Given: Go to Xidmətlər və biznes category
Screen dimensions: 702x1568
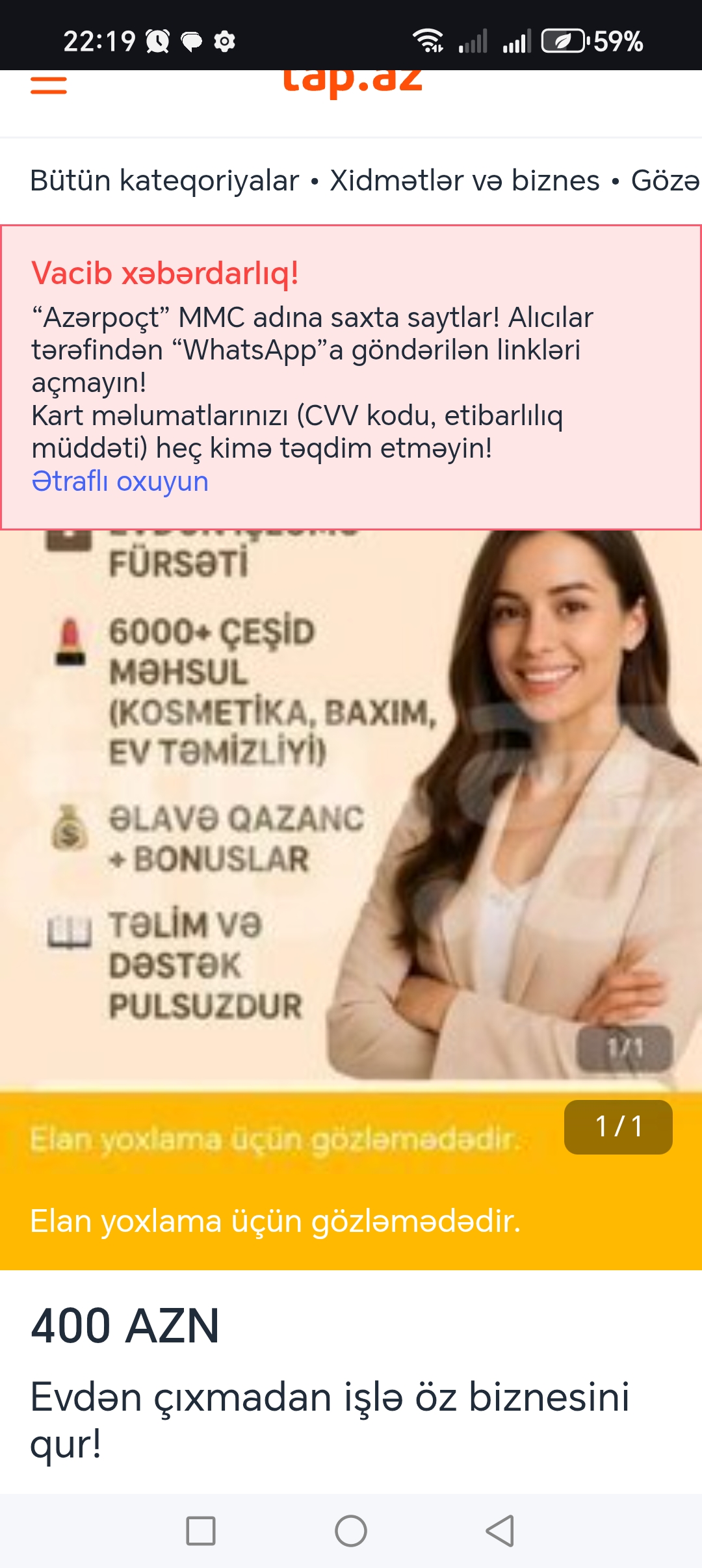Looking at the screenshot, I should pyautogui.click(x=465, y=180).
